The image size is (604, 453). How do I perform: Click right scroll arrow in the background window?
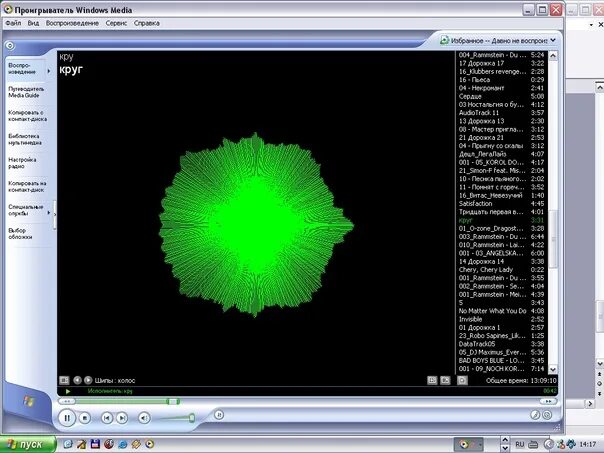(590, 403)
